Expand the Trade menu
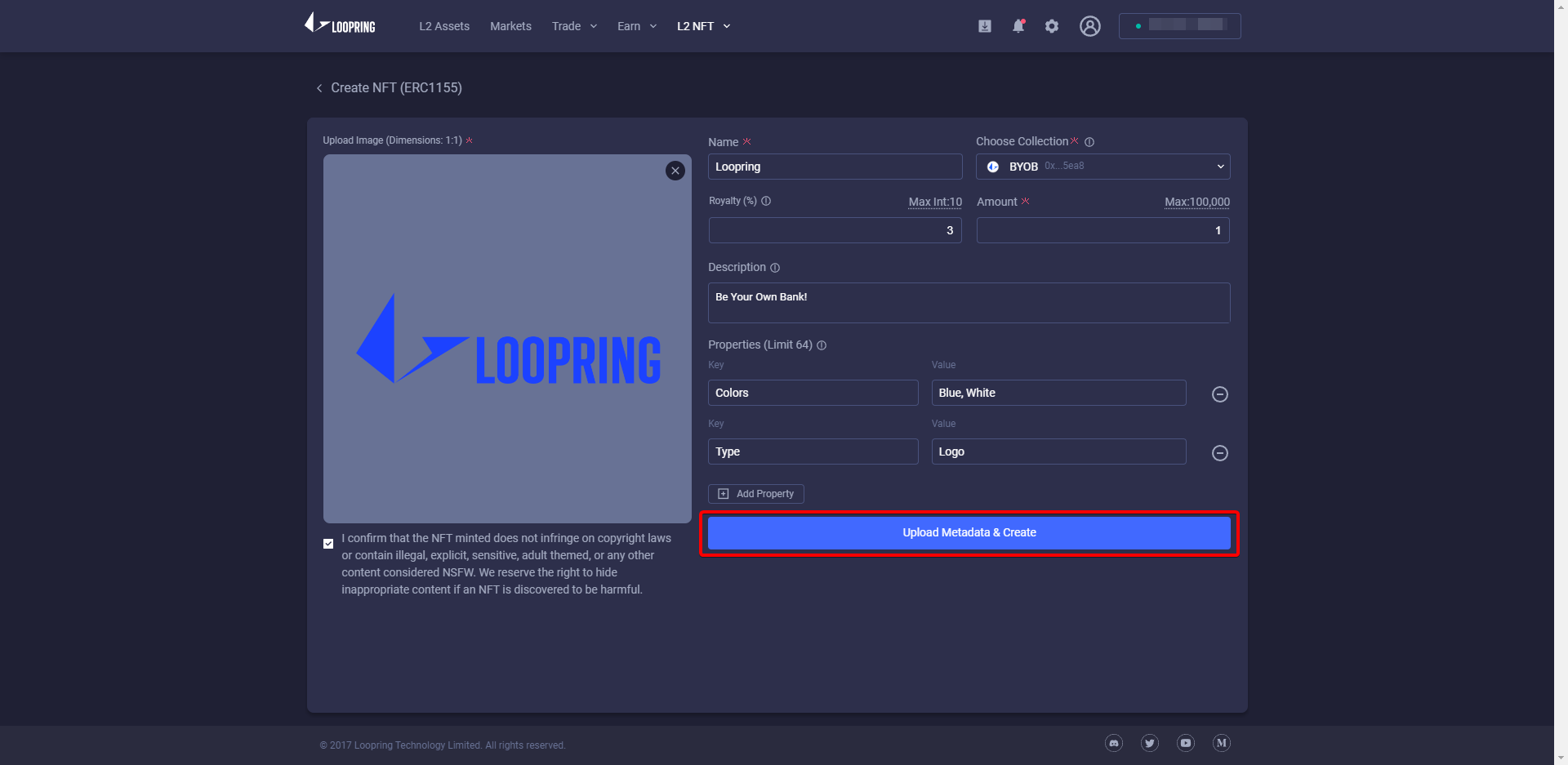The width and height of the screenshot is (1568, 765). tap(574, 26)
